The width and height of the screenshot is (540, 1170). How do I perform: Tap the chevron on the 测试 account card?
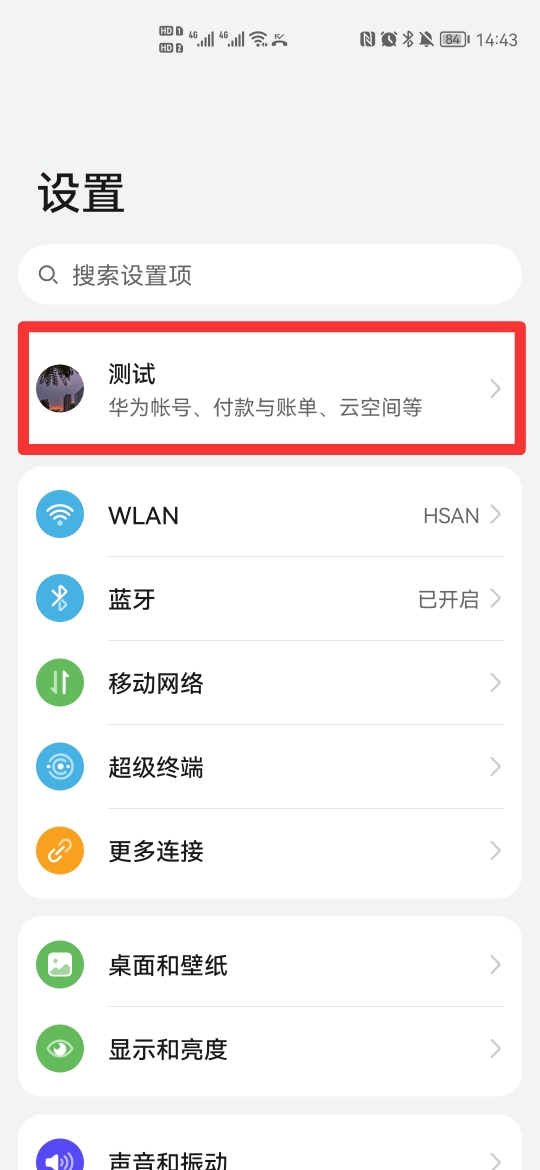tap(495, 389)
